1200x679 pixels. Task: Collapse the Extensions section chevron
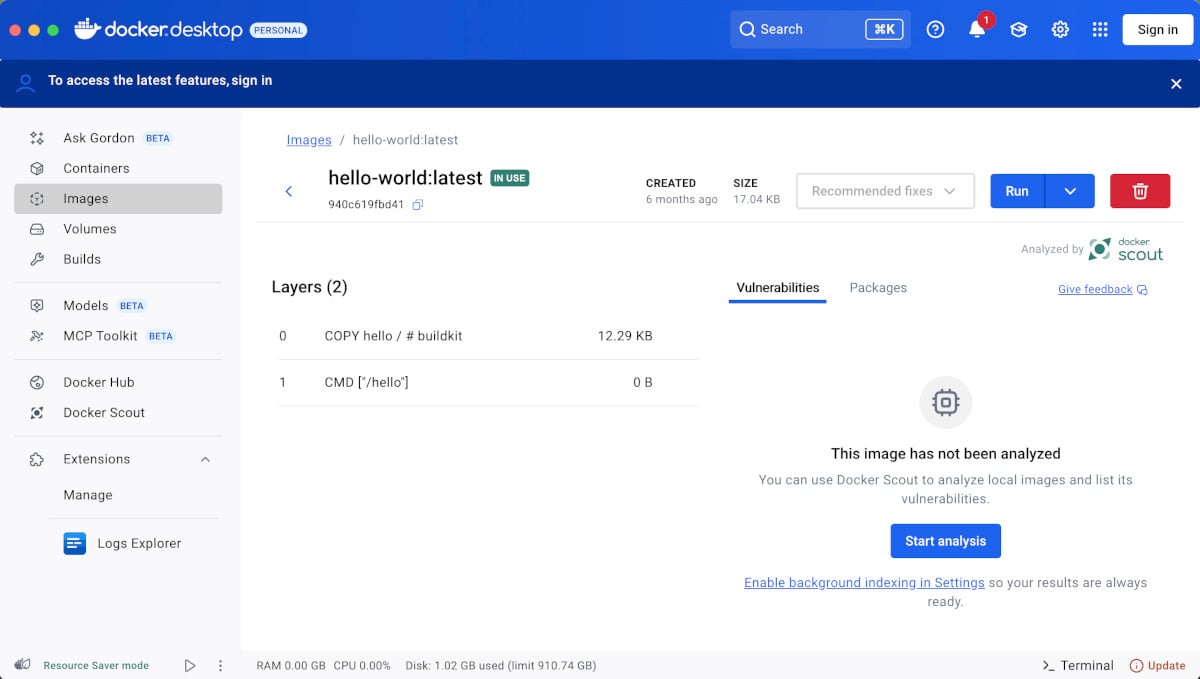click(x=206, y=459)
